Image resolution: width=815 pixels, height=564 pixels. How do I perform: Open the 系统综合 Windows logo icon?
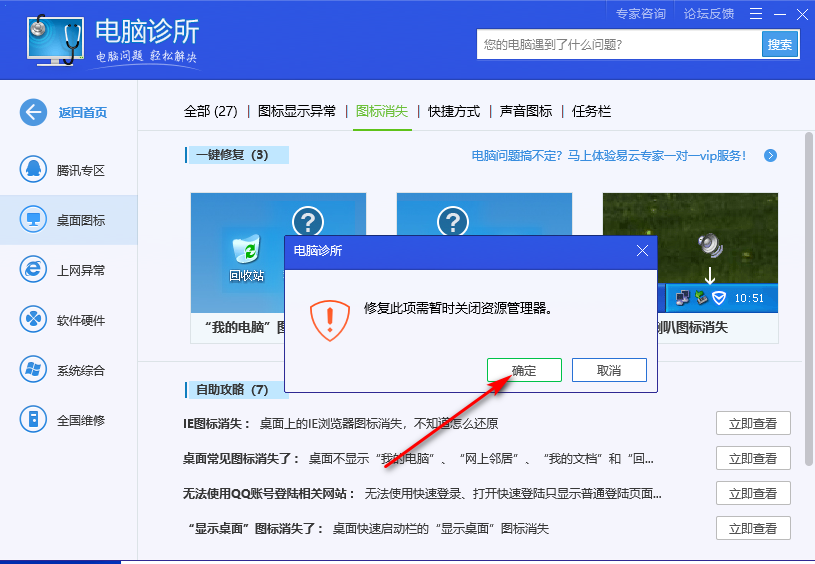(x=33, y=370)
